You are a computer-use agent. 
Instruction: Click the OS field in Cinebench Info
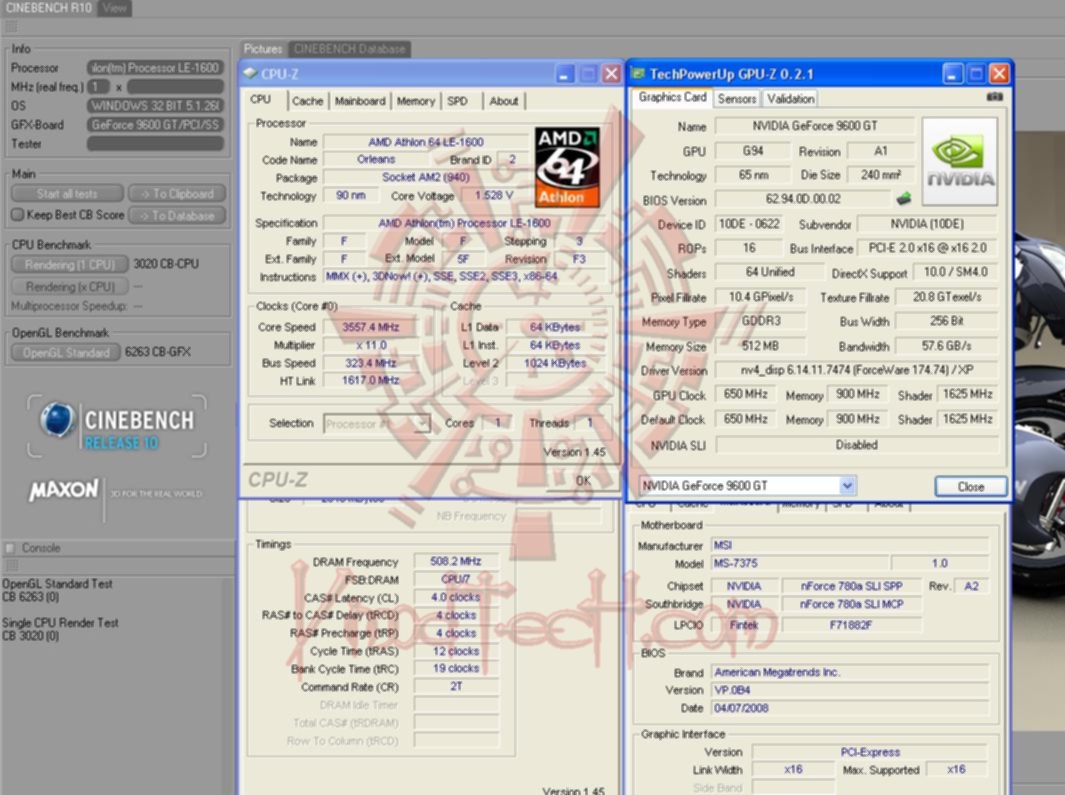pyautogui.click(x=155, y=105)
